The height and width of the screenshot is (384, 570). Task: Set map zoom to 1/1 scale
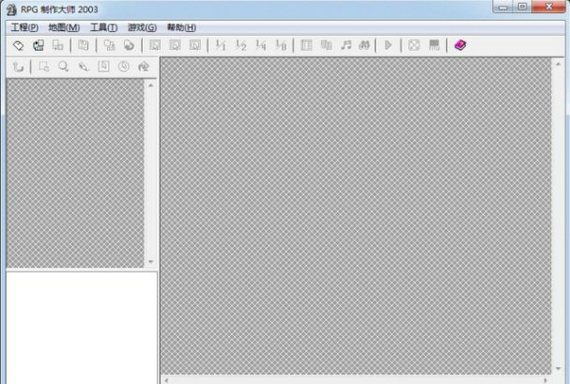coord(221,45)
